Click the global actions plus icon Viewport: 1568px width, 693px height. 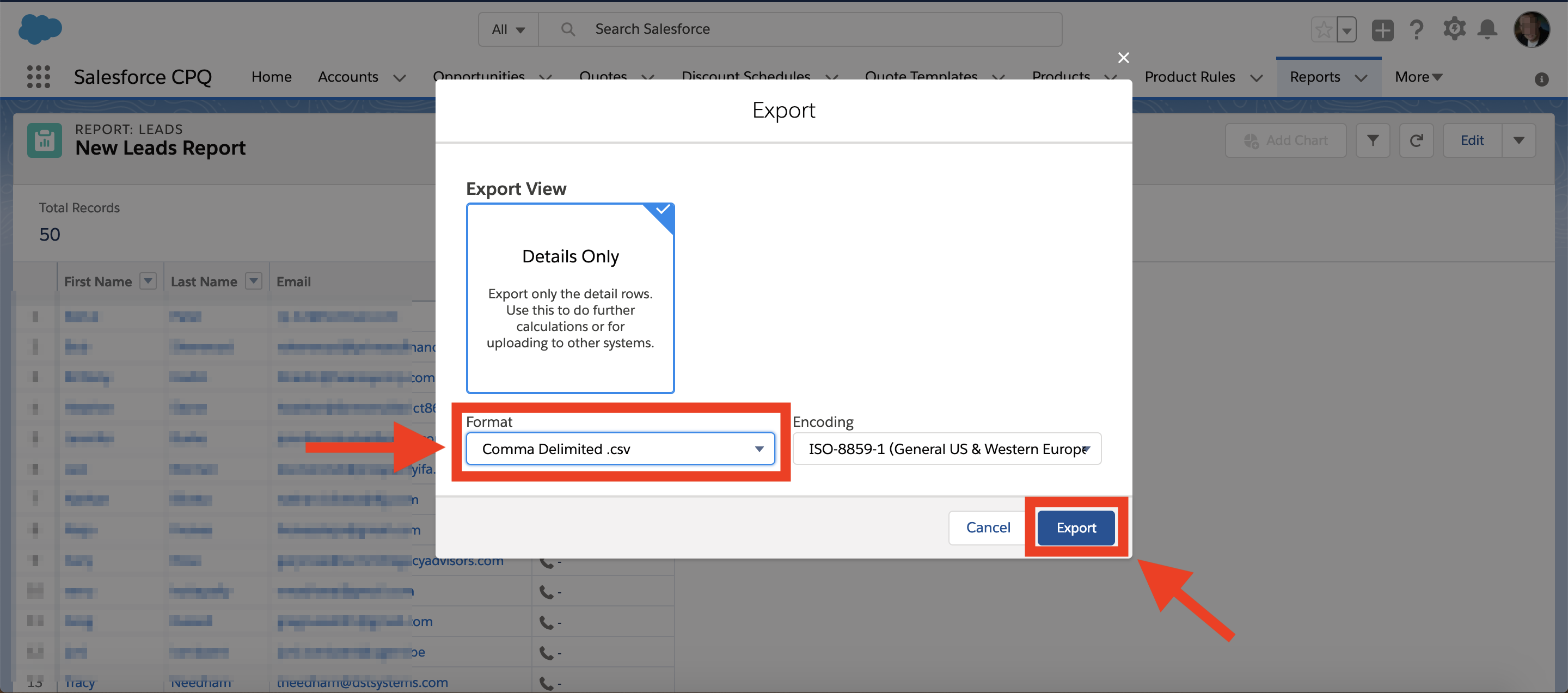click(1382, 29)
